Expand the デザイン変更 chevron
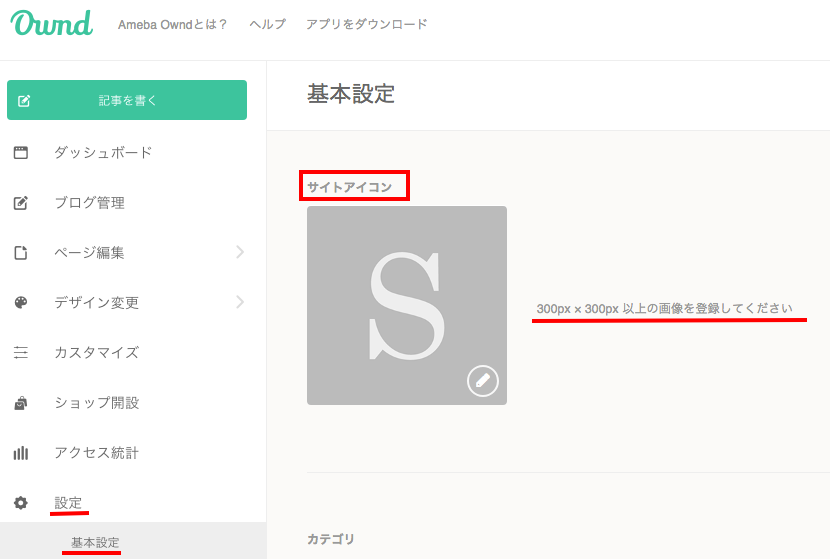The image size is (830, 559). tap(240, 302)
